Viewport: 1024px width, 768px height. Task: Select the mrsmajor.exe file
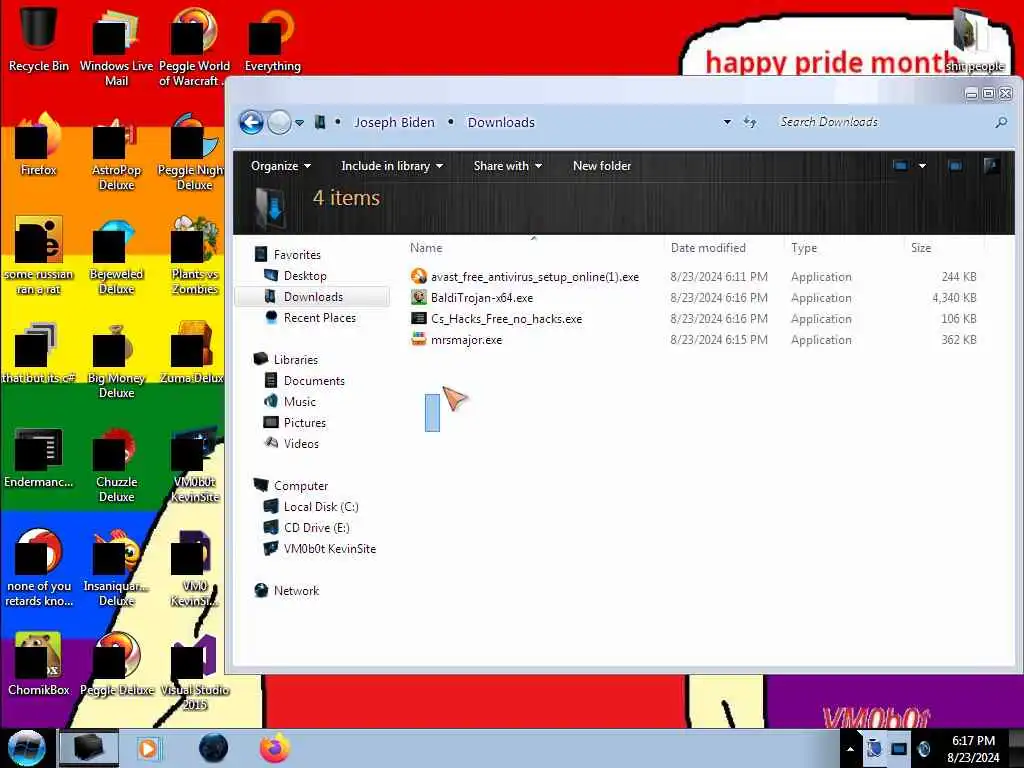pyautogui.click(x=466, y=340)
